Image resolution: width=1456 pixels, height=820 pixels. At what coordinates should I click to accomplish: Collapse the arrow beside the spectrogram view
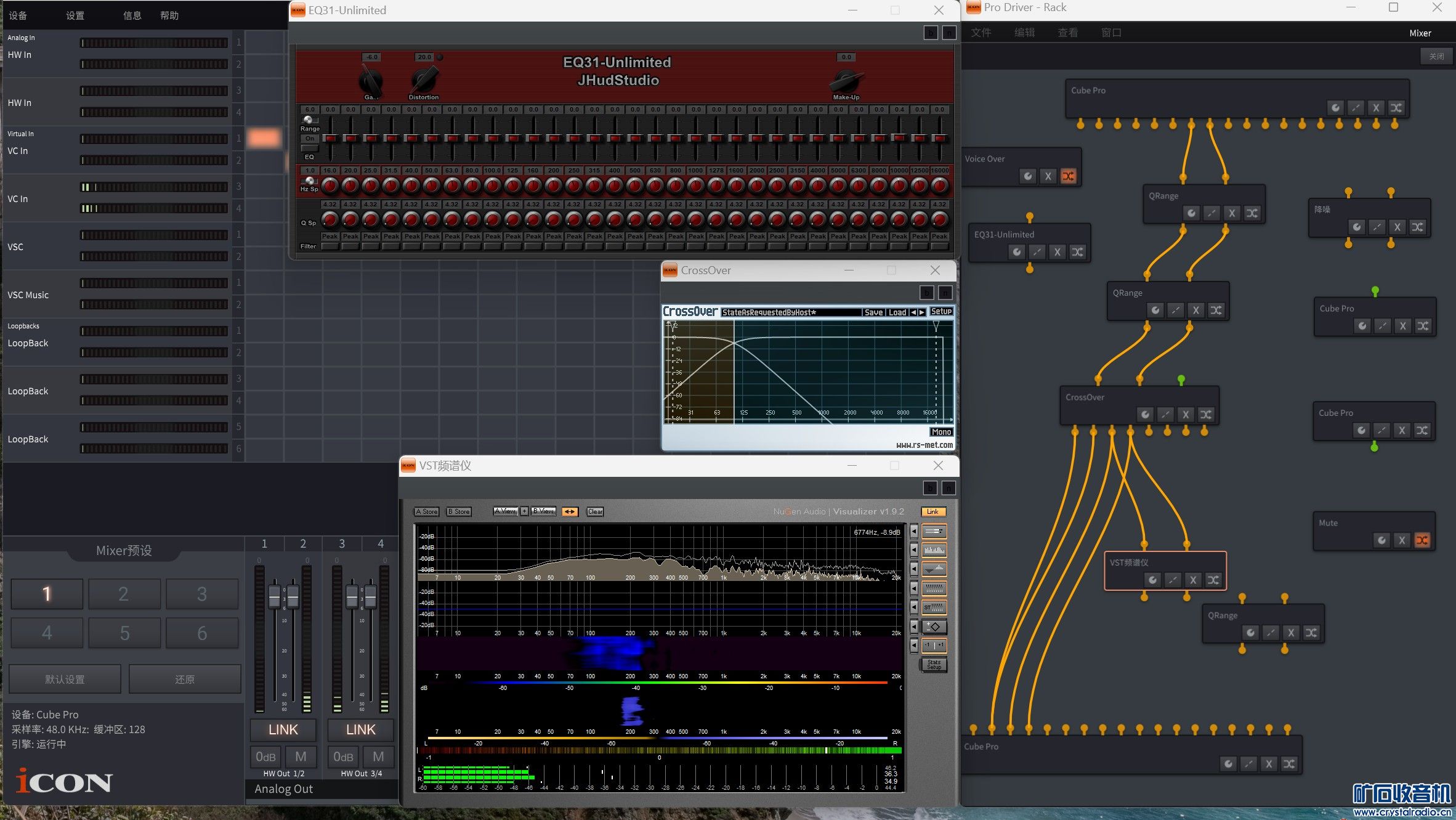point(914,588)
